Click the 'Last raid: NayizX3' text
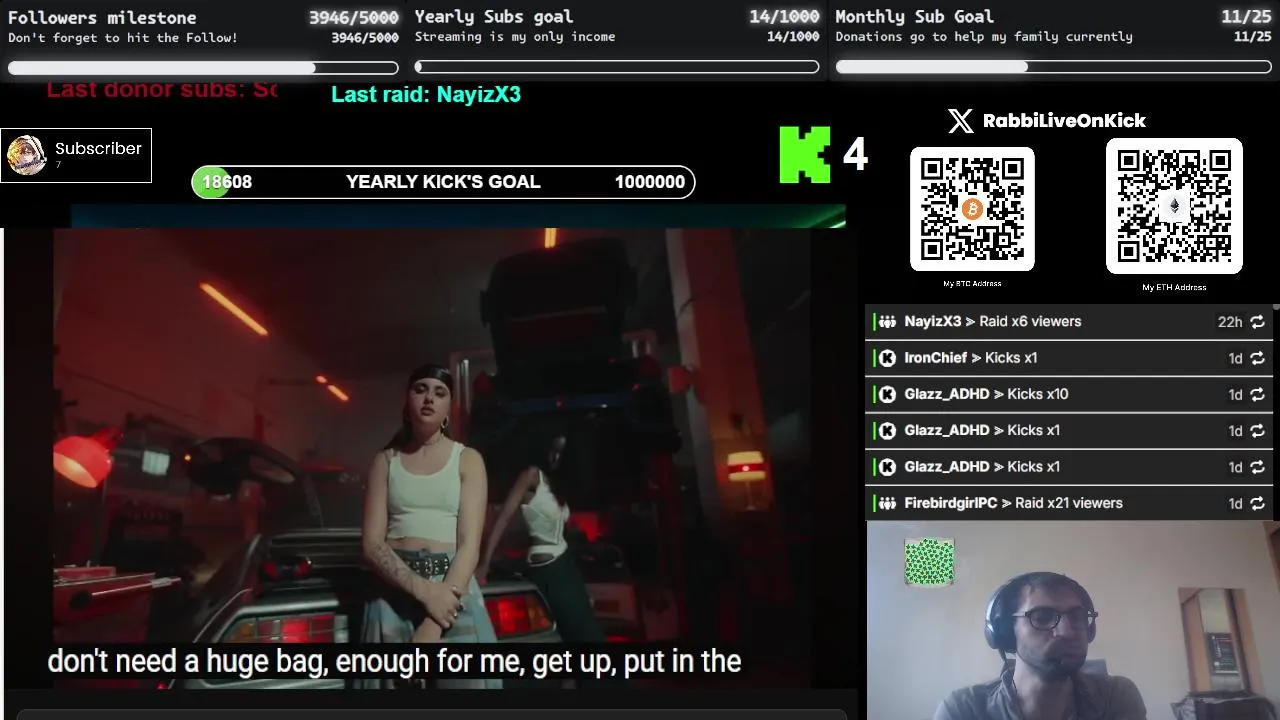1280x720 pixels. (x=426, y=94)
